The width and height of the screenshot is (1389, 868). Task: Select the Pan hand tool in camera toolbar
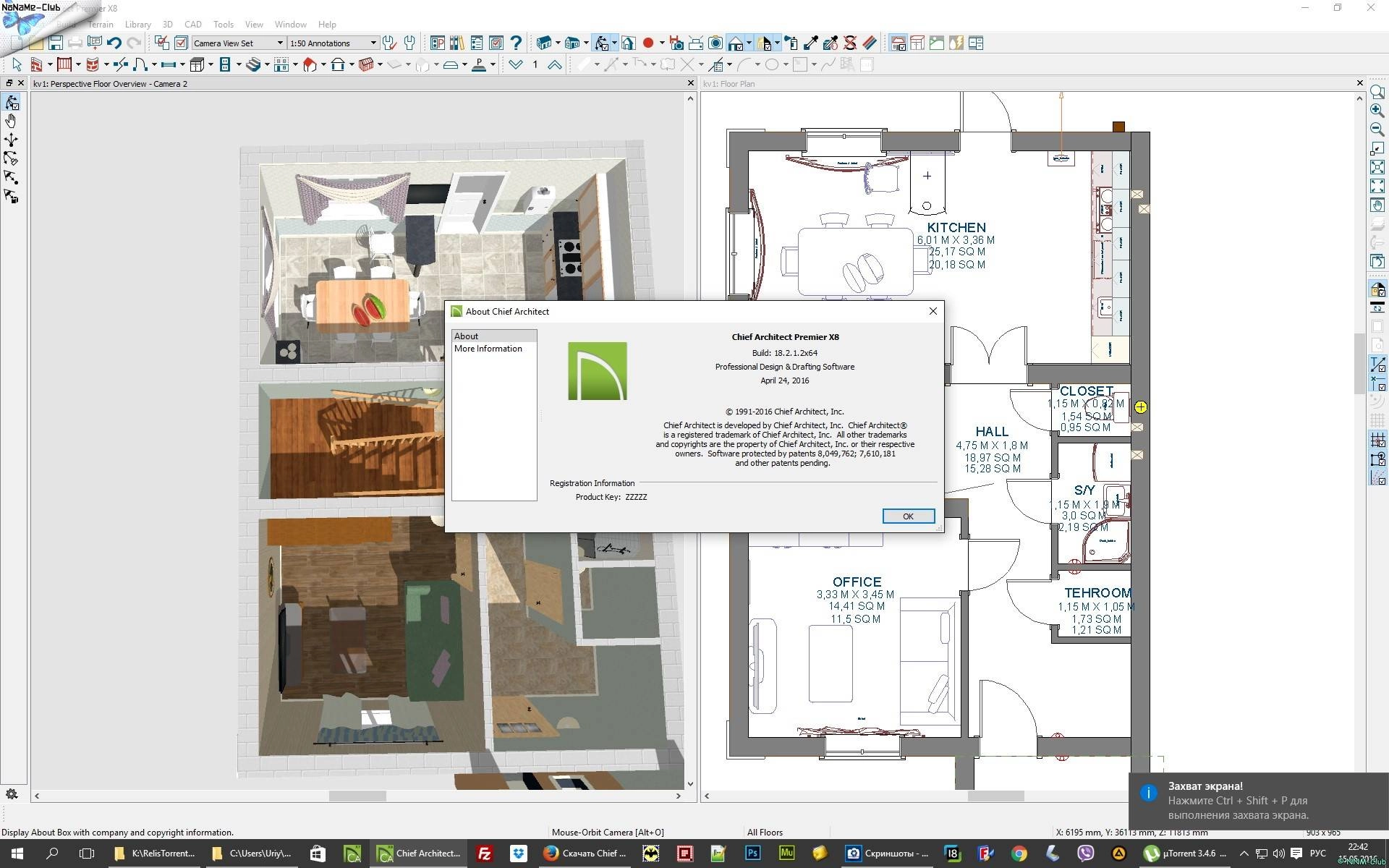point(11,121)
